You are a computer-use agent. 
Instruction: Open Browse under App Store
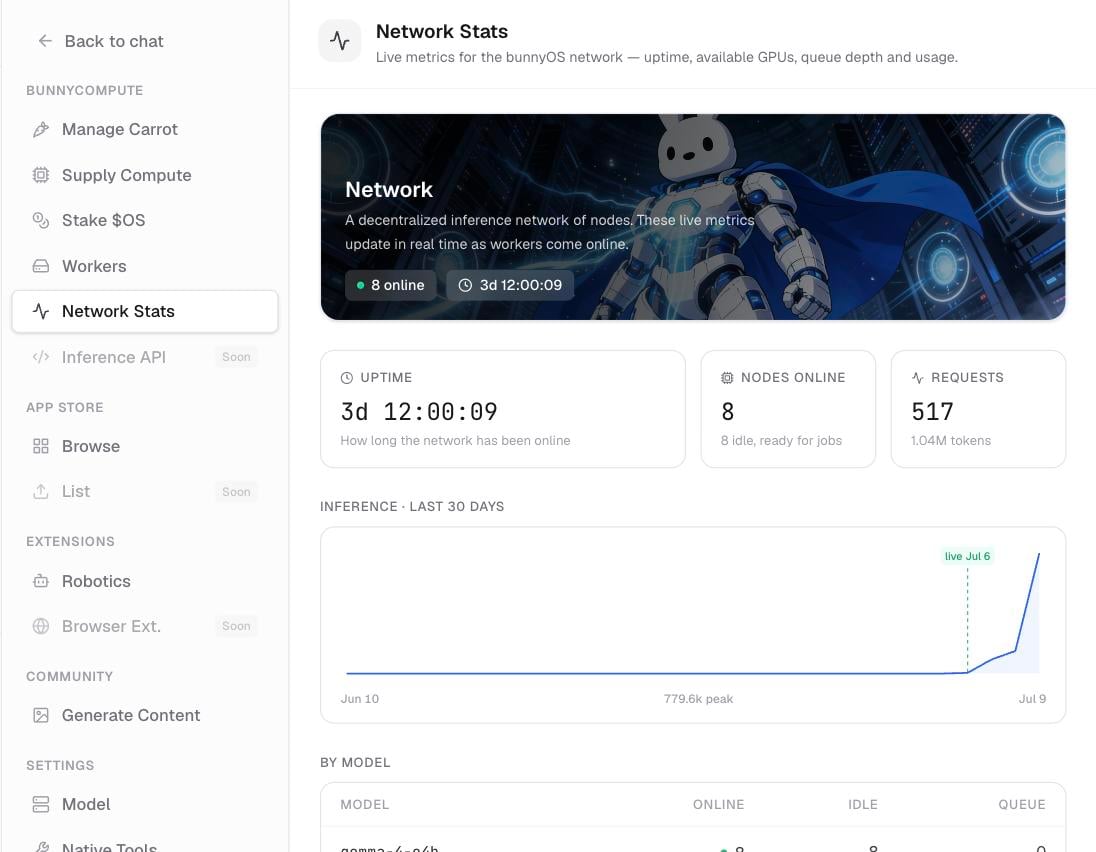click(145, 446)
